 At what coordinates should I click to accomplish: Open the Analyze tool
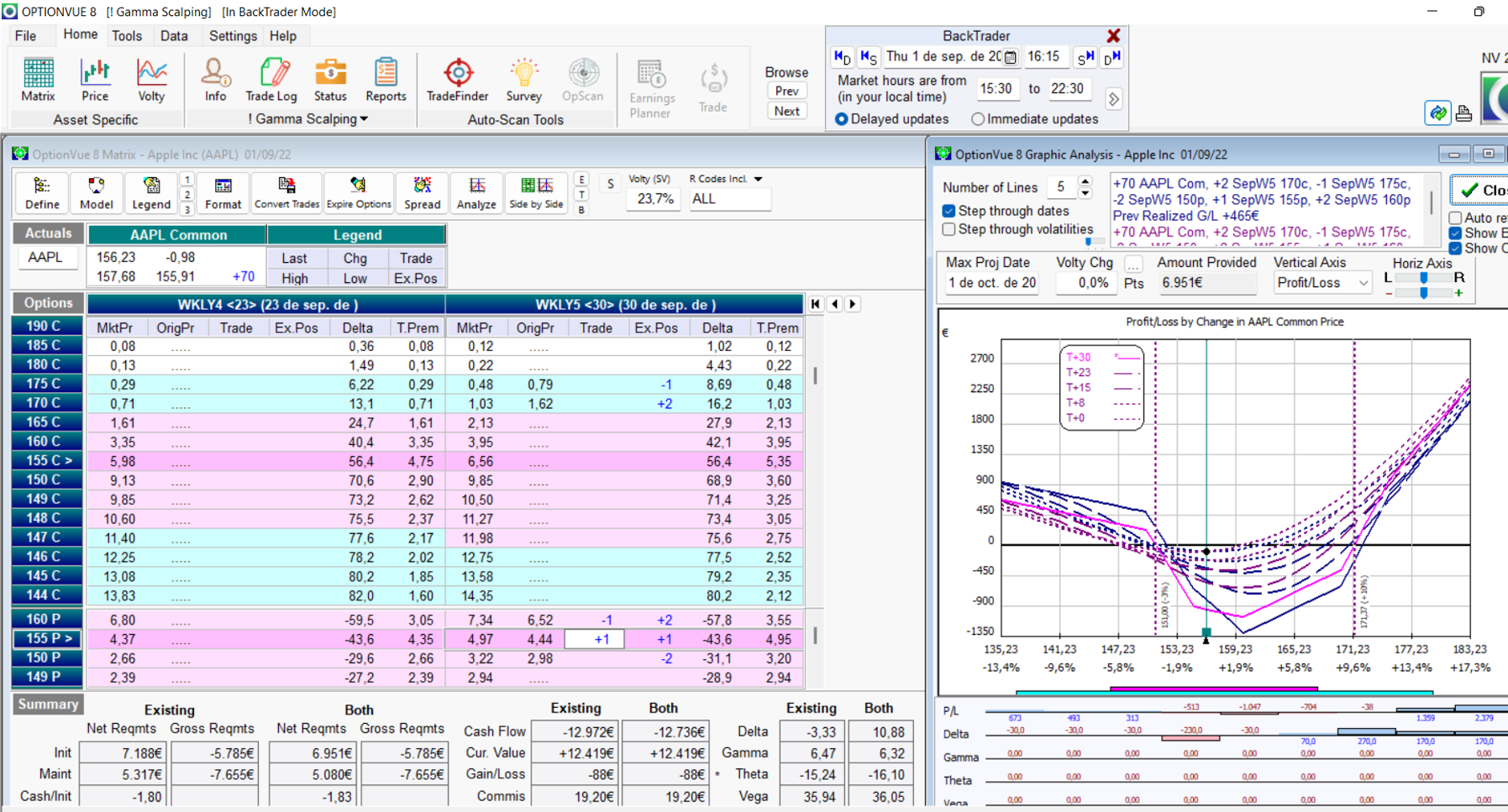[476, 193]
